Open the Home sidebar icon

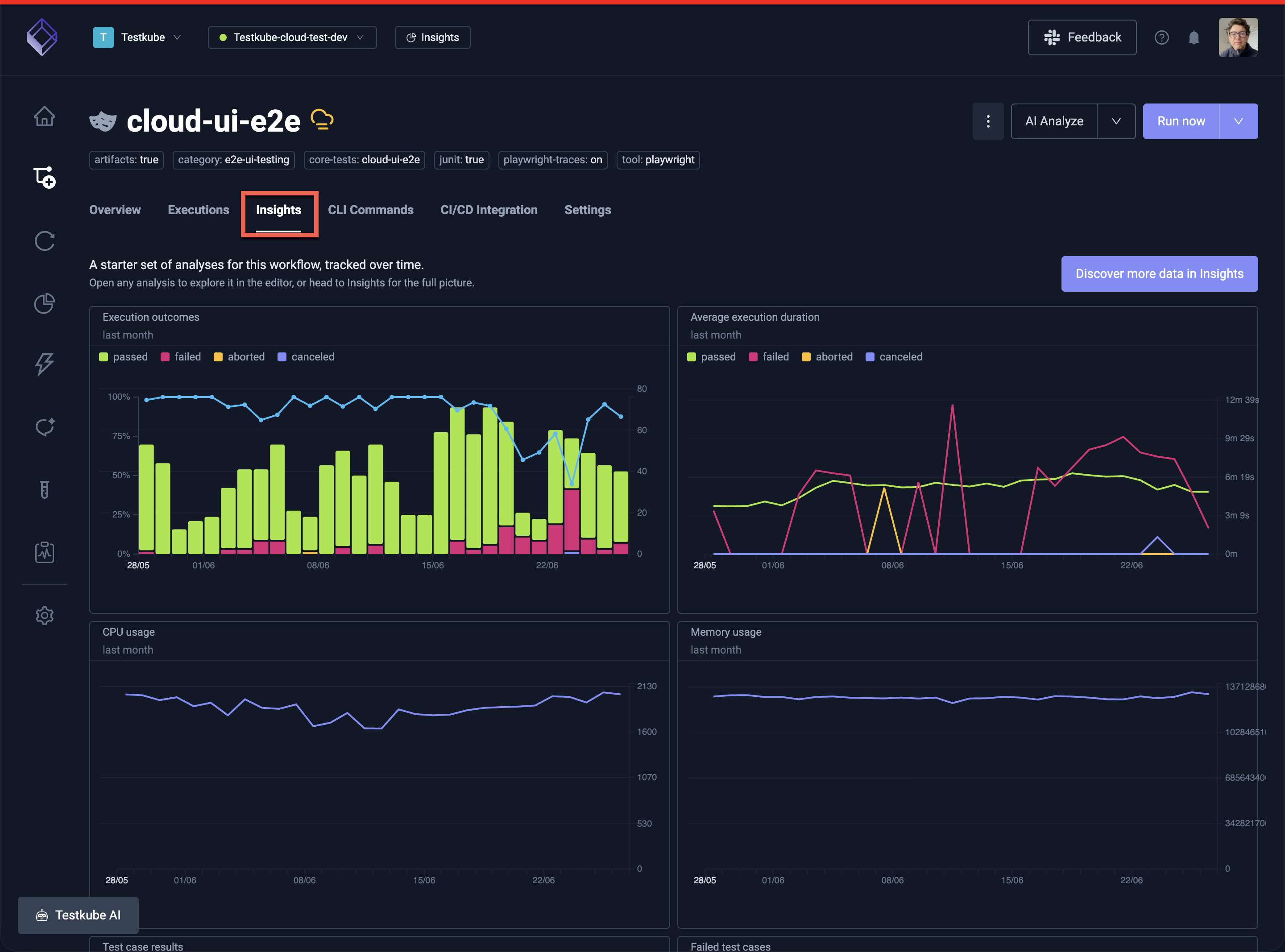click(x=44, y=116)
